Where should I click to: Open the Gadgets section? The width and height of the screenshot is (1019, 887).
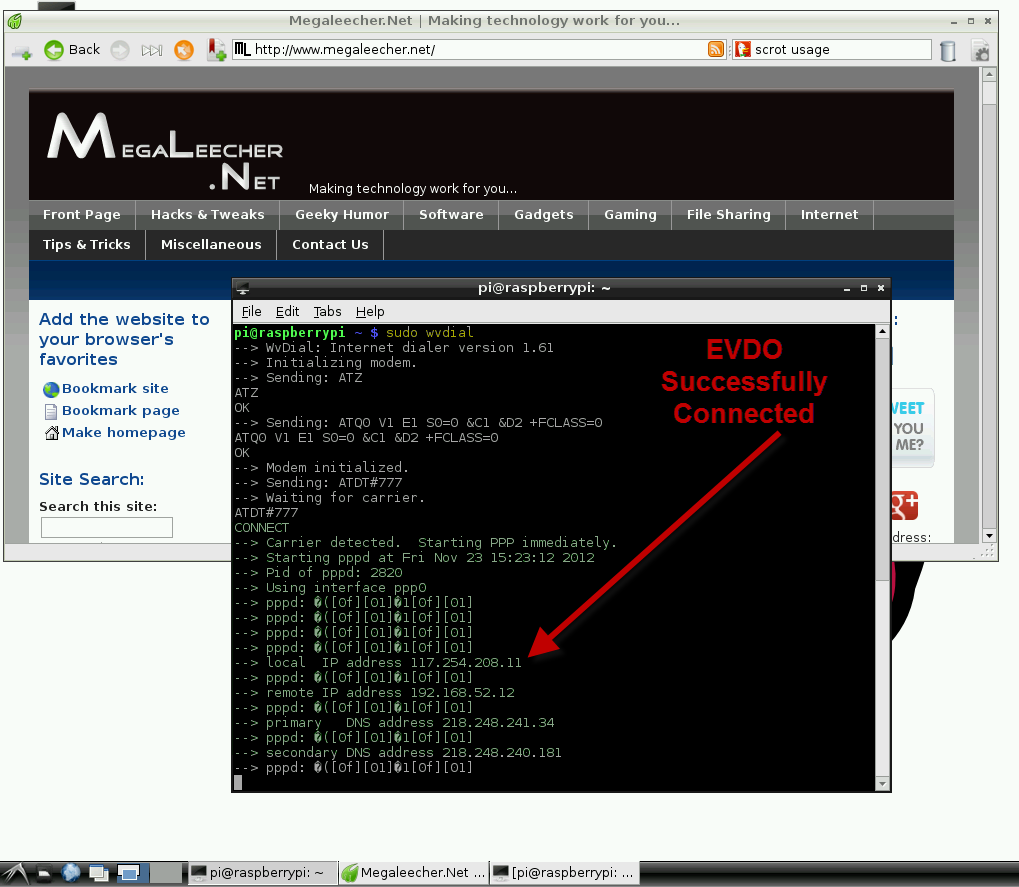click(544, 214)
